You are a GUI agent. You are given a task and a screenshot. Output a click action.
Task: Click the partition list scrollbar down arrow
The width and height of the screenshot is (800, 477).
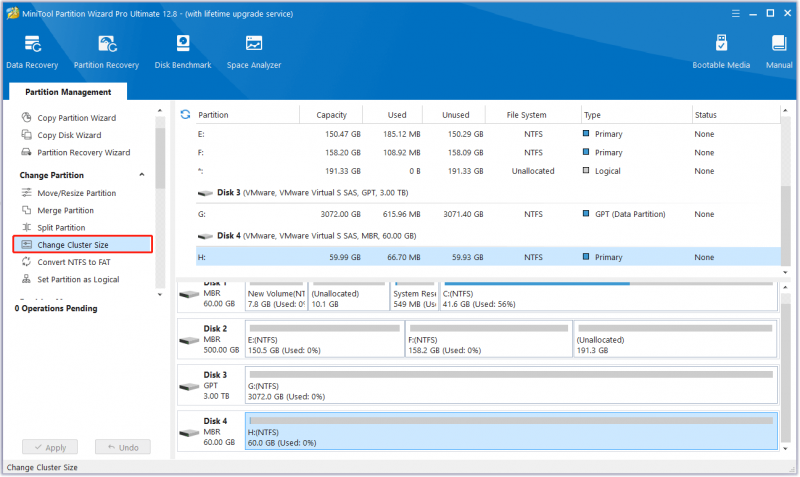(x=785, y=272)
